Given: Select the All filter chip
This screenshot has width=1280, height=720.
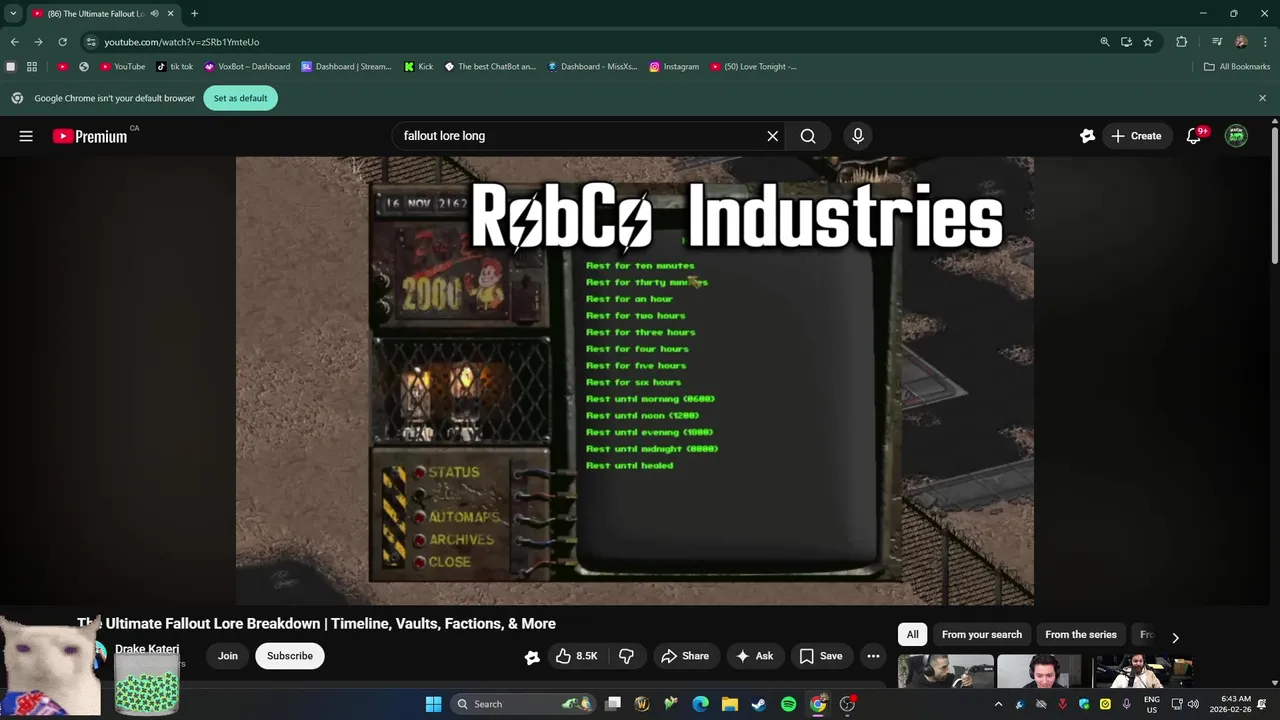Looking at the screenshot, I should (912, 634).
